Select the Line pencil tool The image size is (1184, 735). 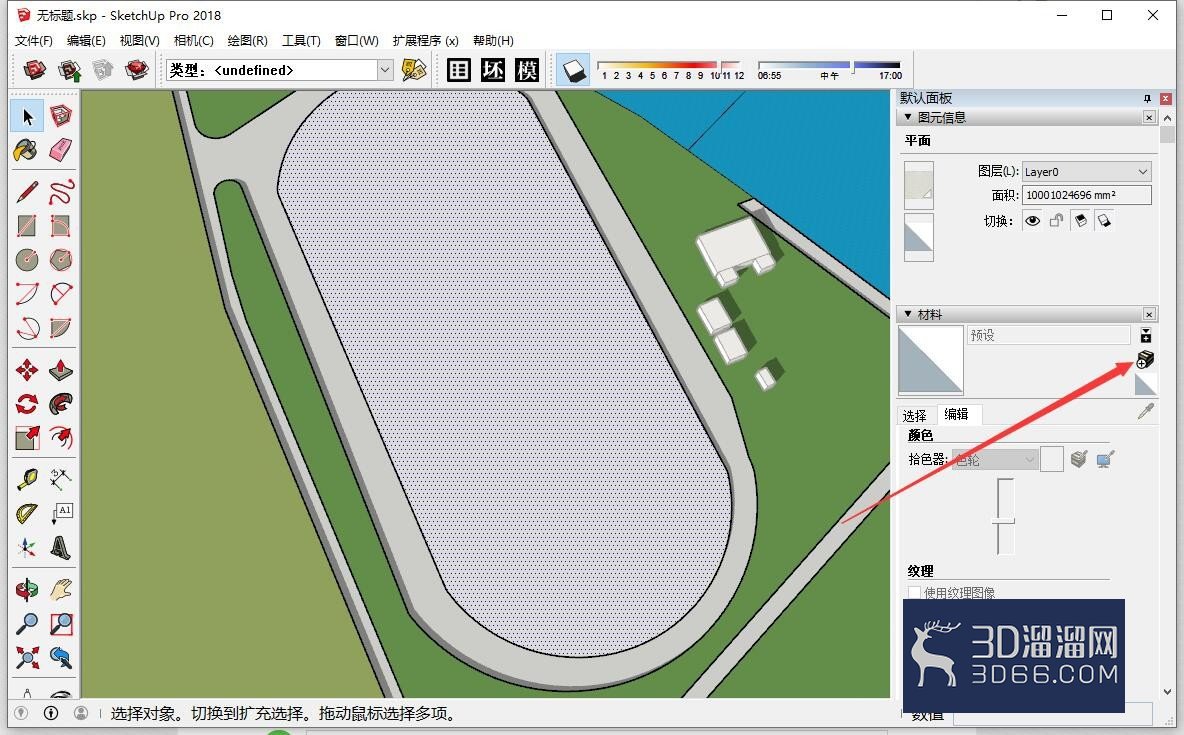click(27, 192)
